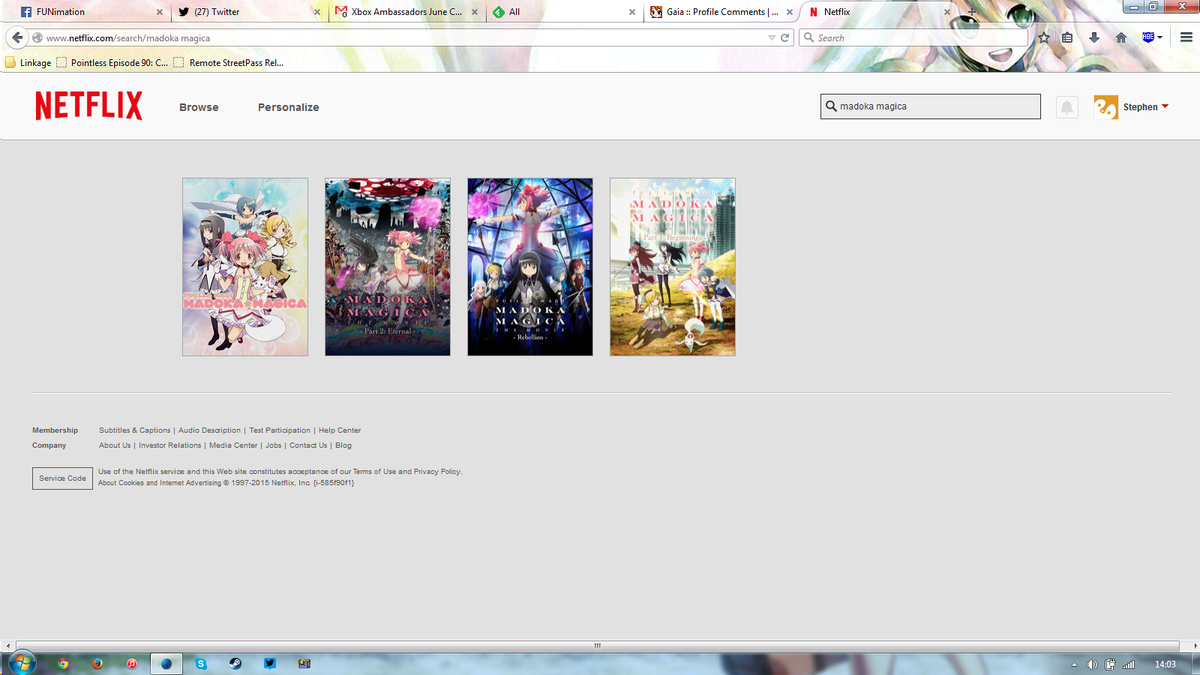Show hidden tray icons arrow
Screen dimensions: 1200x675
coord(1074,665)
